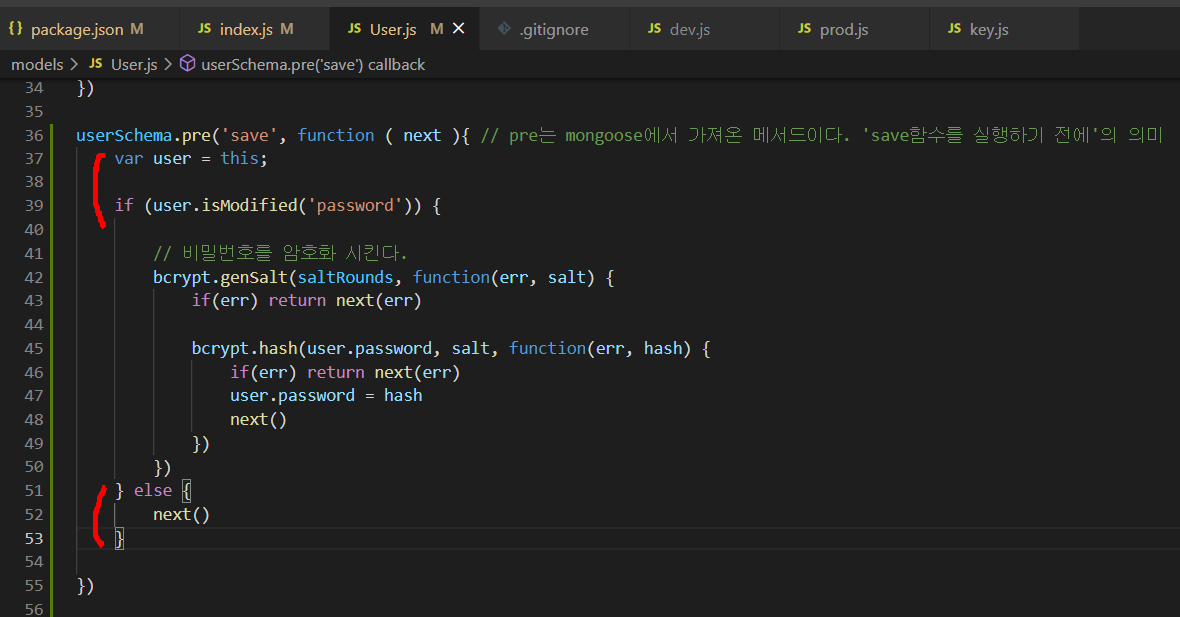This screenshot has height=617, width=1180.
Task: Click the cube symbol icon in breadcrumbs
Action: pos(187,64)
